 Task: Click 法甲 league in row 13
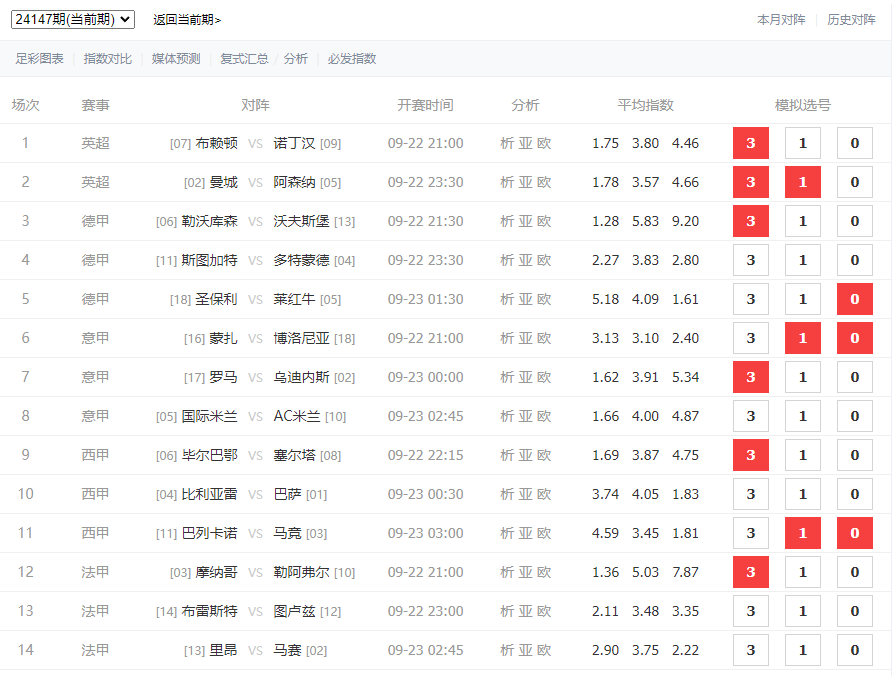pyautogui.click(x=95, y=611)
